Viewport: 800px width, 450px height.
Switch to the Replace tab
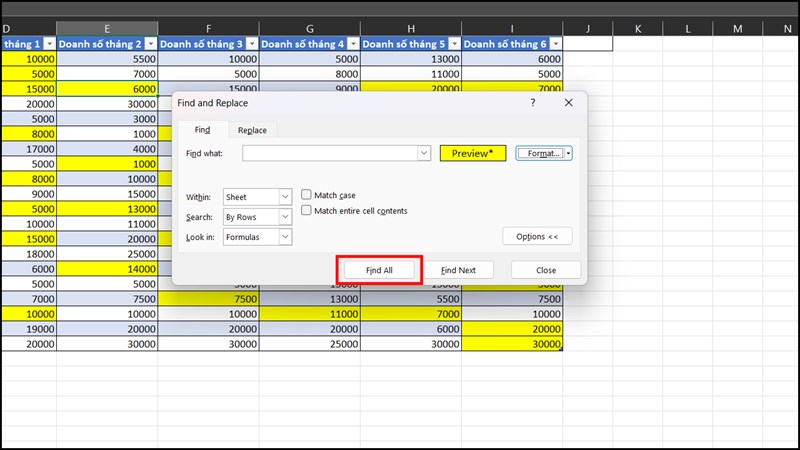click(x=252, y=130)
